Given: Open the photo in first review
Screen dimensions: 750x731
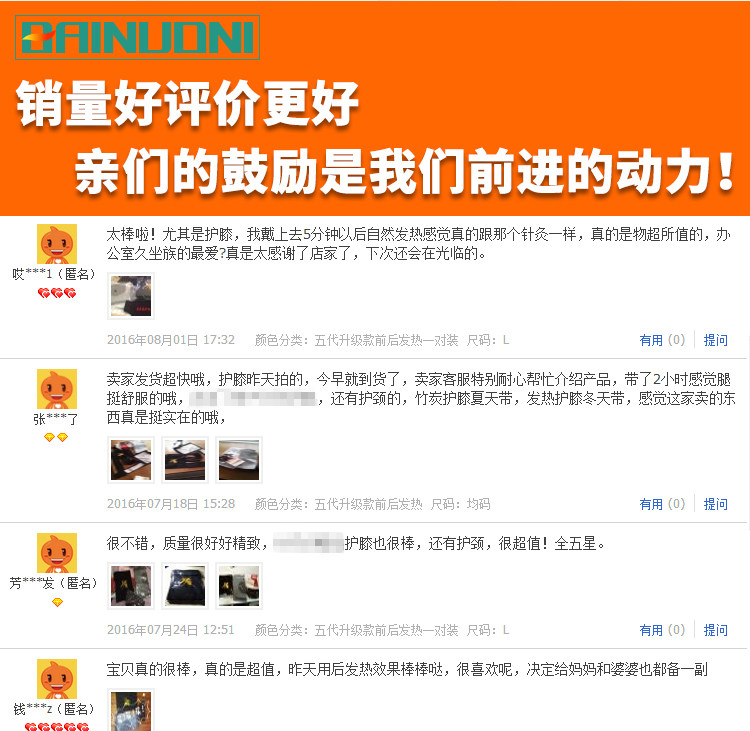Looking at the screenshot, I should pos(131,296).
